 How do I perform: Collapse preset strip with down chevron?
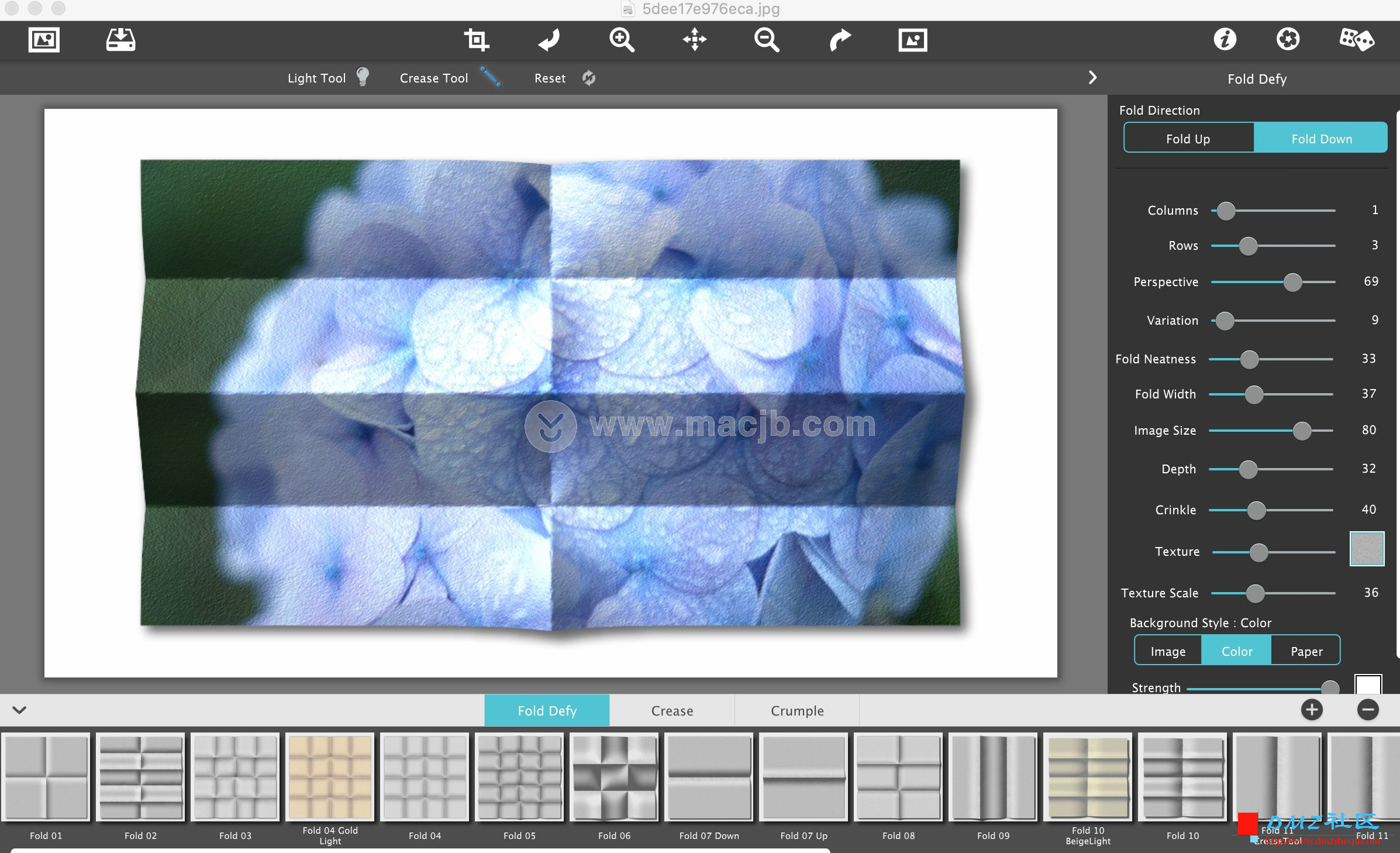click(x=19, y=710)
